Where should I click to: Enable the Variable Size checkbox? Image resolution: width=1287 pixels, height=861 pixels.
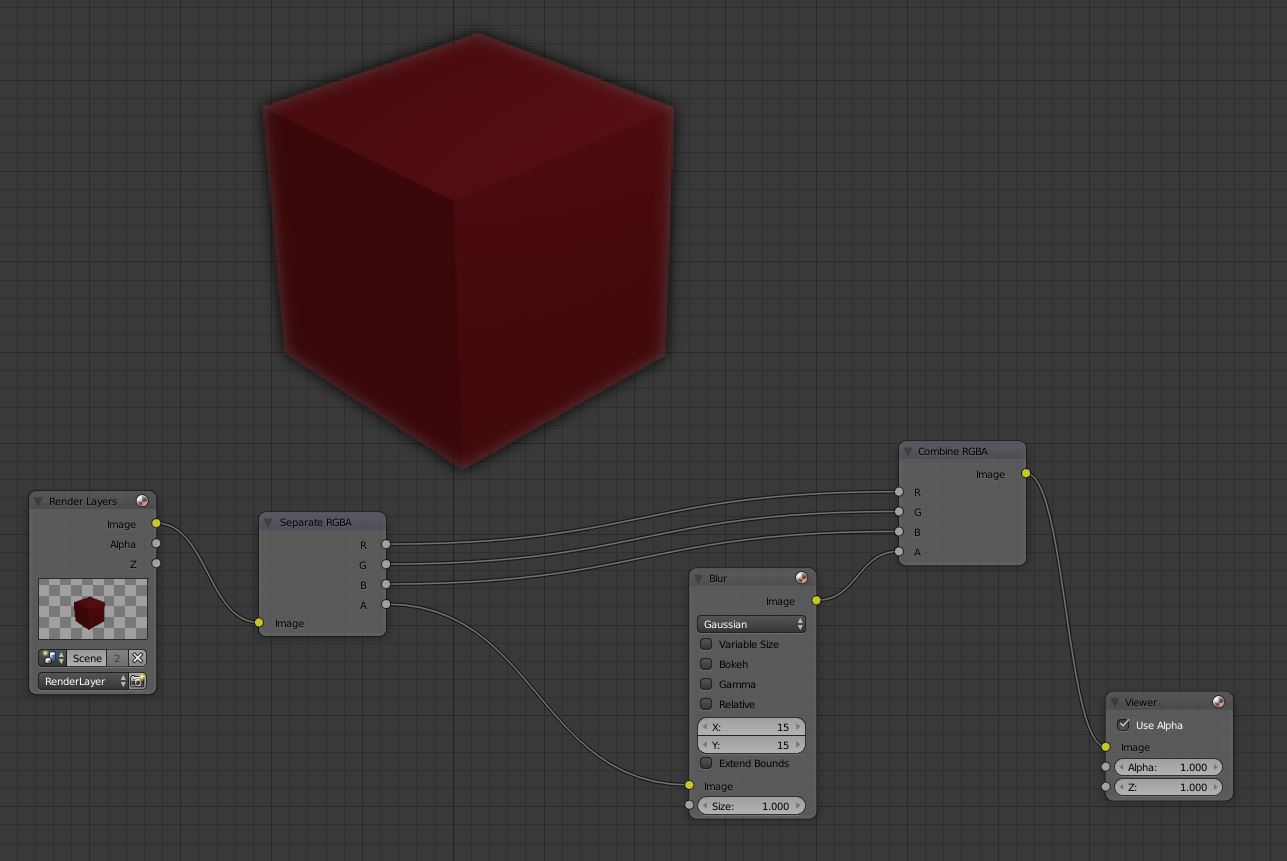(706, 644)
